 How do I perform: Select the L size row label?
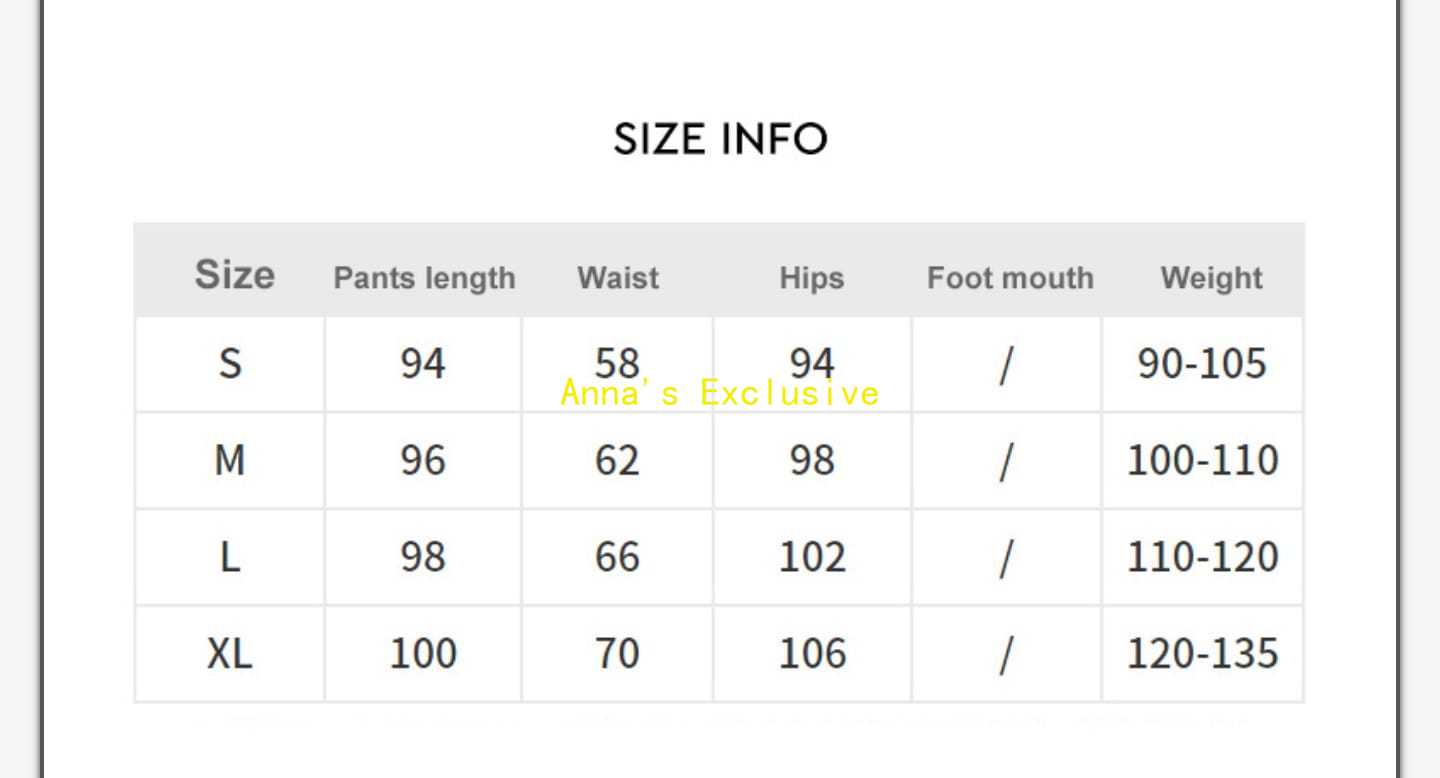pos(230,557)
